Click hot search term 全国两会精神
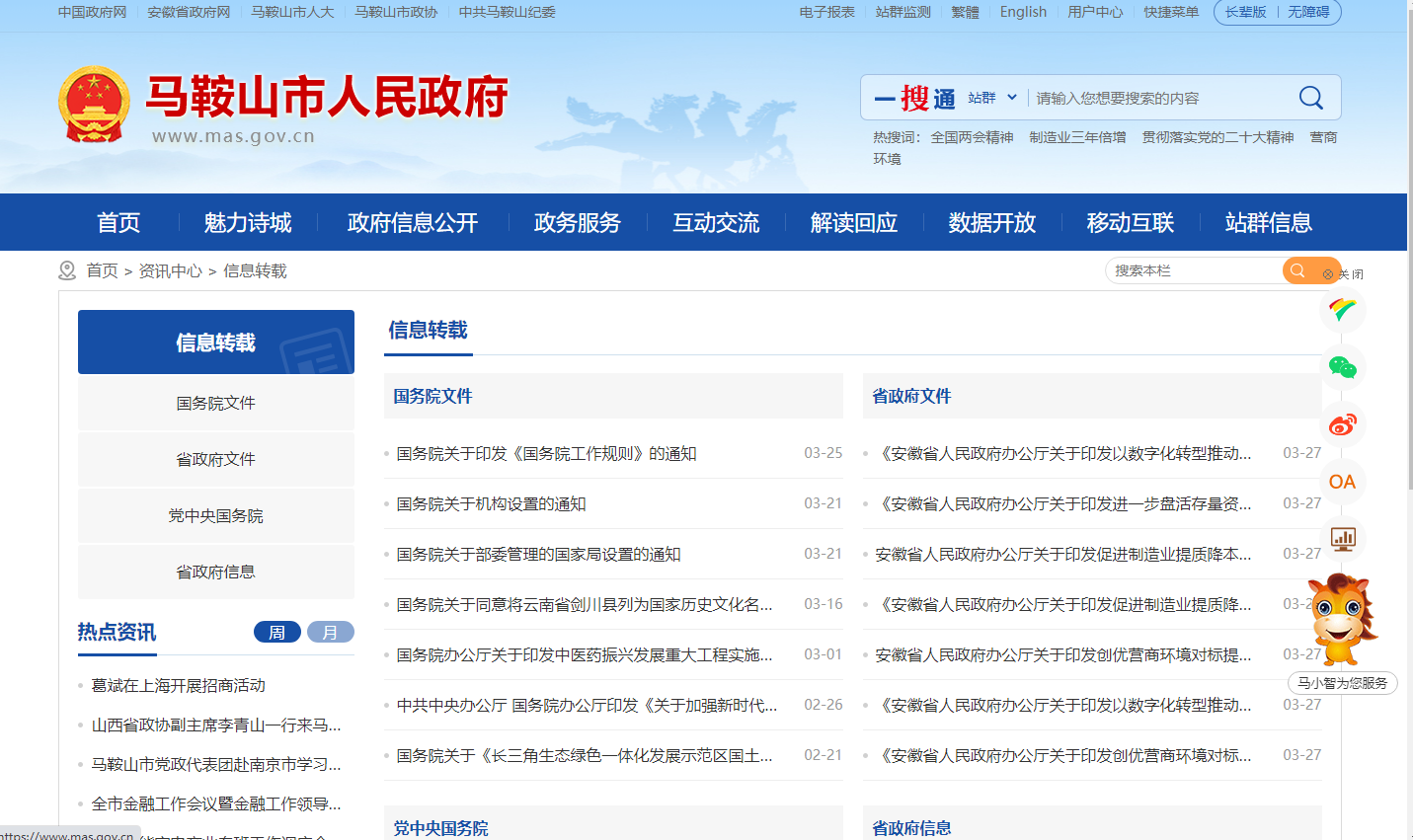Screen dimensions: 1413x840 click(x=972, y=137)
